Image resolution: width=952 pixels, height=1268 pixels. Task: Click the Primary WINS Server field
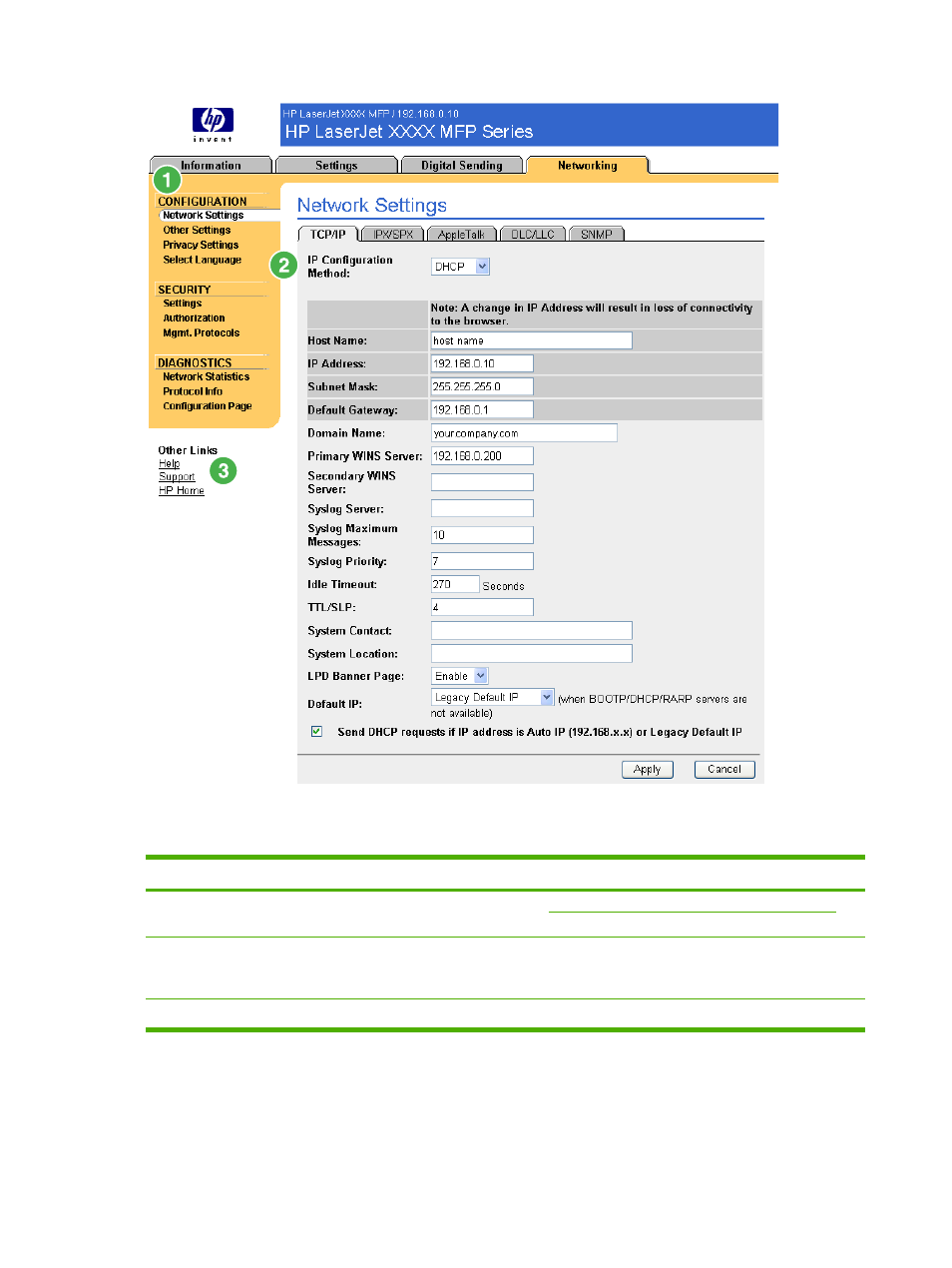(482, 456)
